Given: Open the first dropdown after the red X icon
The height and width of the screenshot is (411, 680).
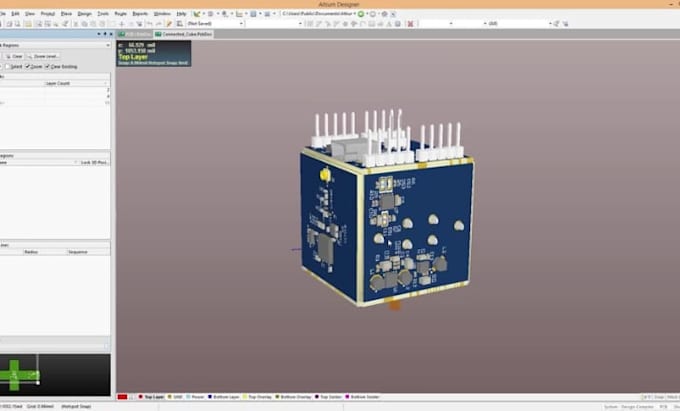Looking at the screenshot, I should click(x=435, y=23).
